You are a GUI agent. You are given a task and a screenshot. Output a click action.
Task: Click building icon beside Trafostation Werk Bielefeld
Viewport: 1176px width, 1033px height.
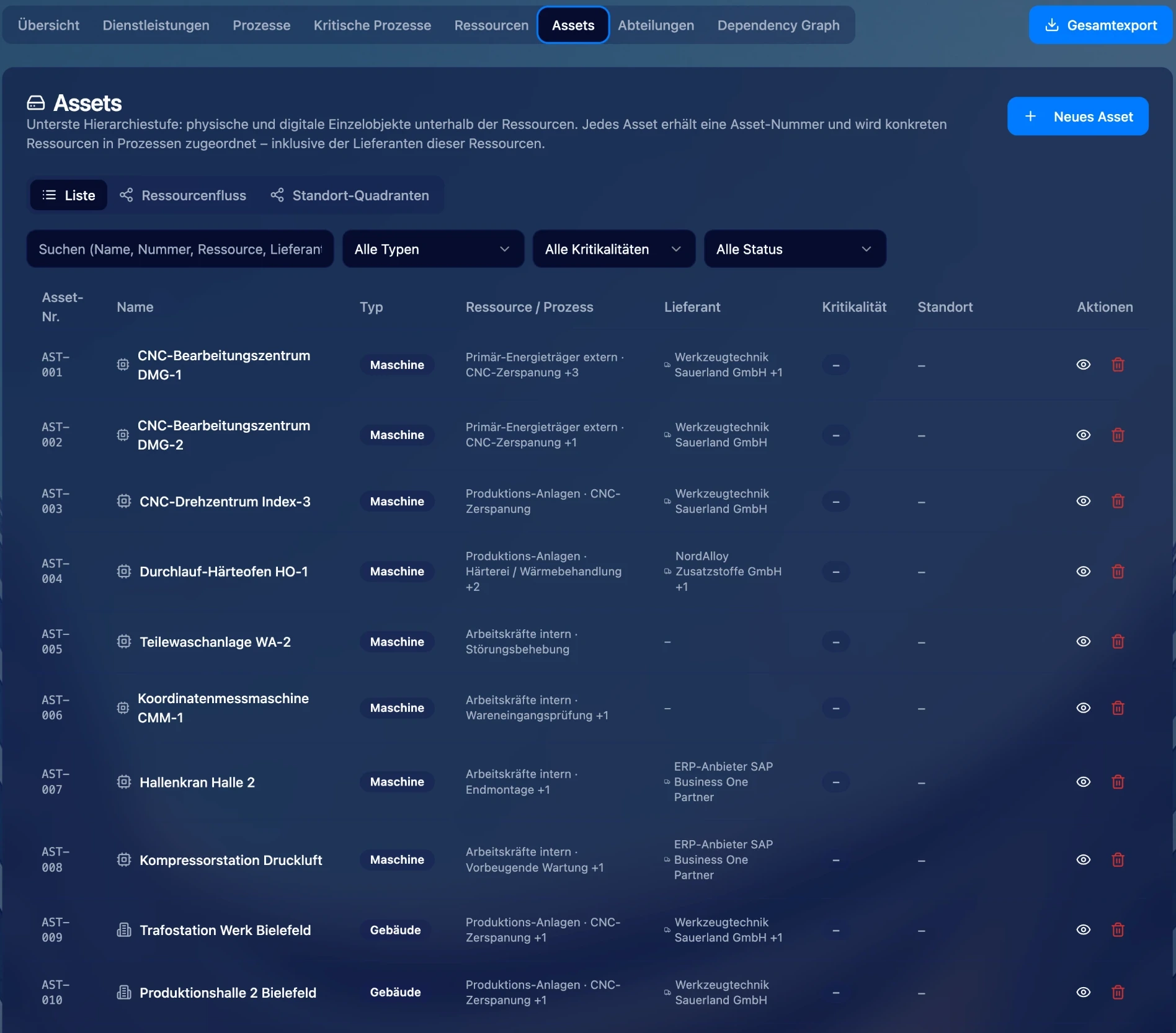[x=124, y=929]
